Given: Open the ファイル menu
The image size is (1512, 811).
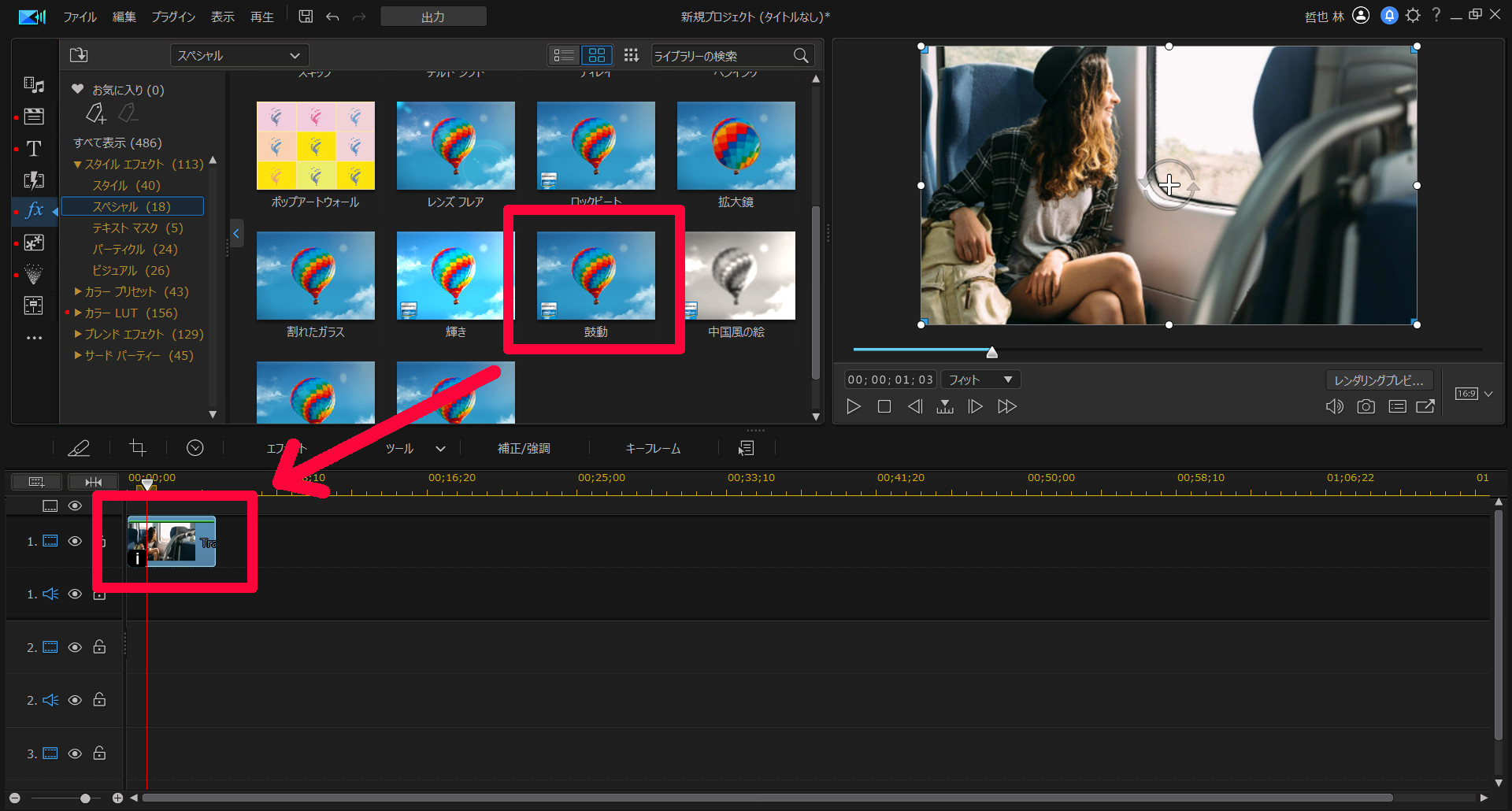Looking at the screenshot, I should [x=80, y=17].
